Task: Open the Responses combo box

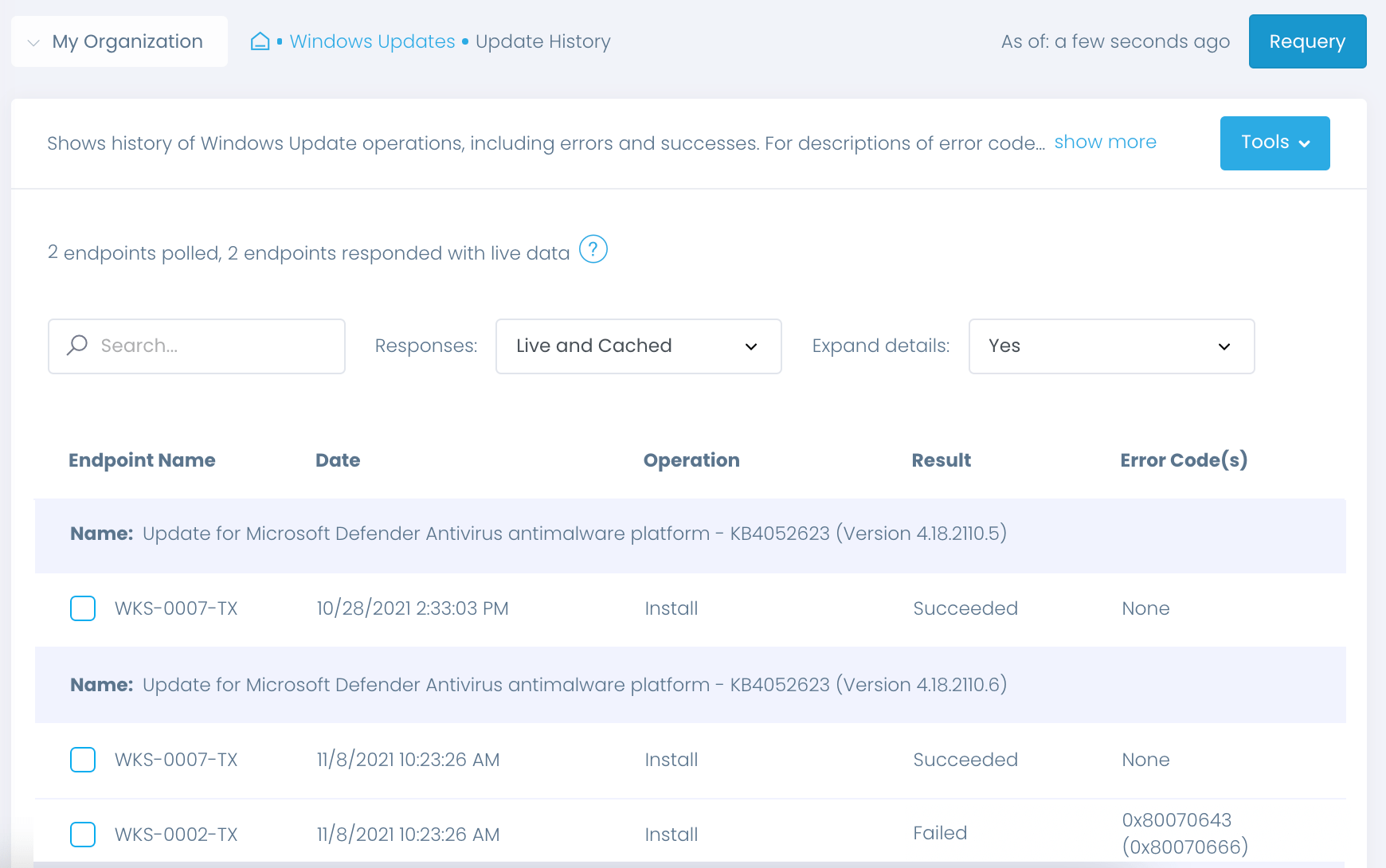Action: coord(638,346)
